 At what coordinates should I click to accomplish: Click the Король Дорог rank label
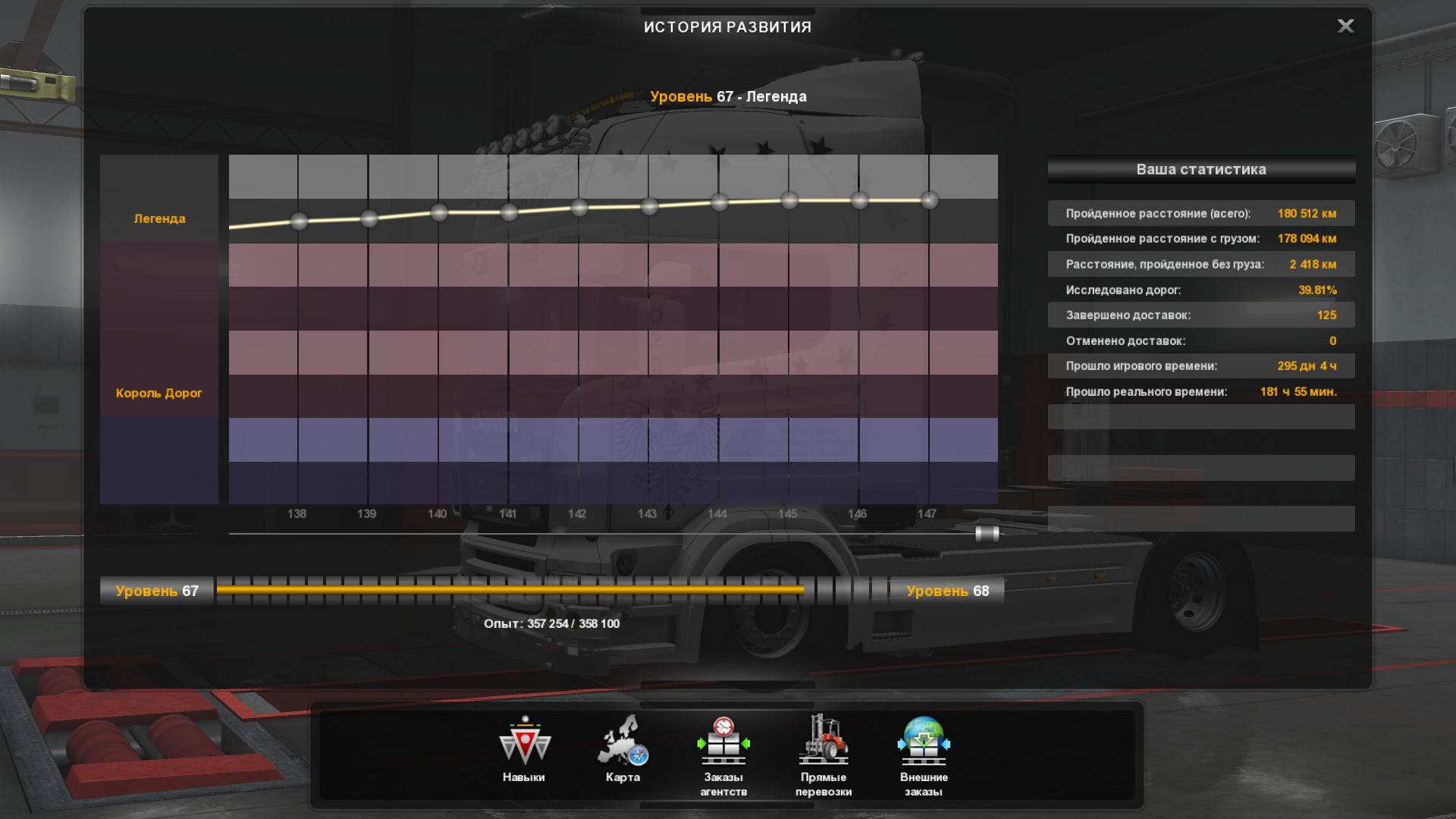[x=159, y=393]
